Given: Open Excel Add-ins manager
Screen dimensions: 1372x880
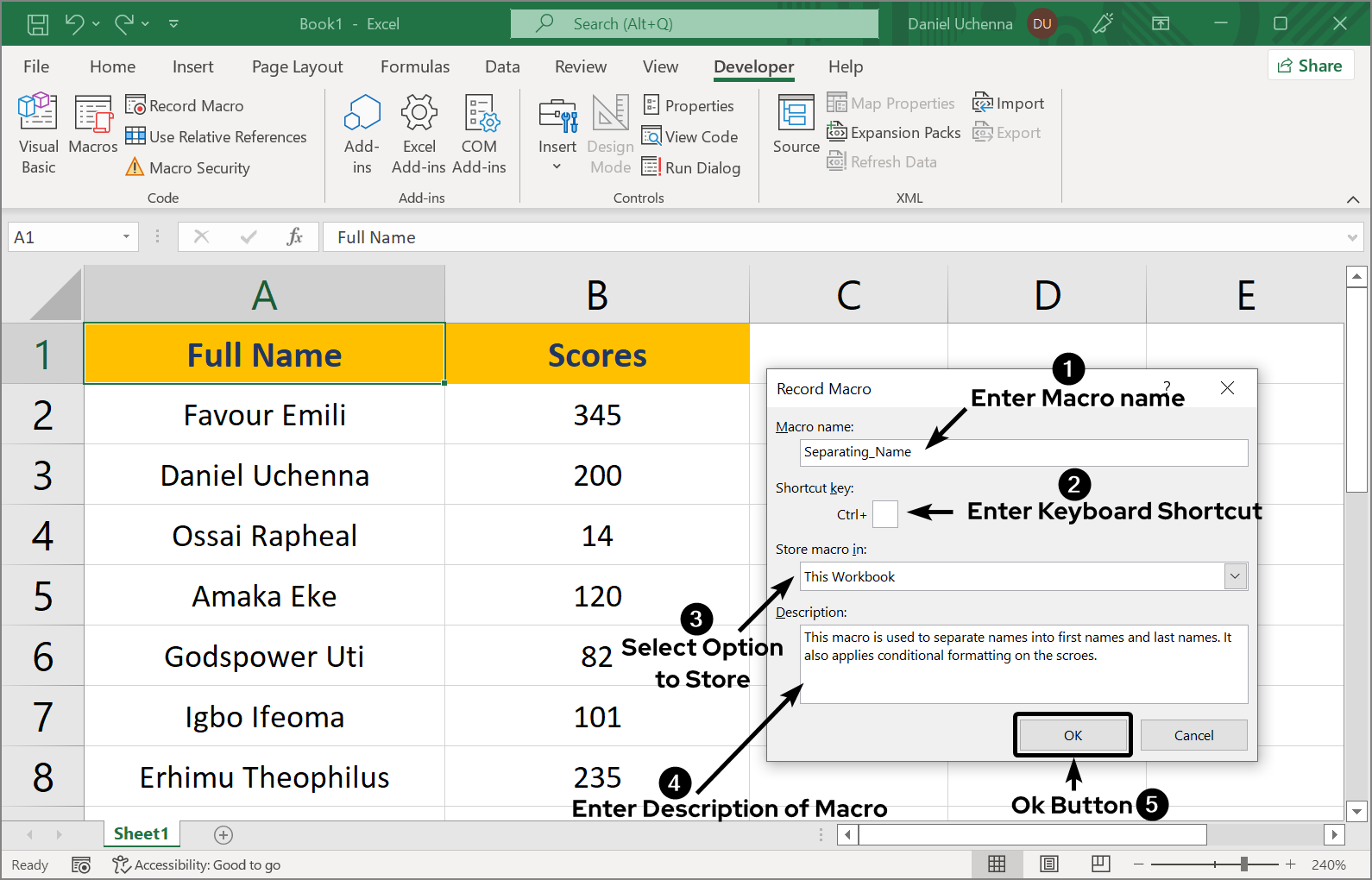Looking at the screenshot, I should pyautogui.click(x=419, y=134).
